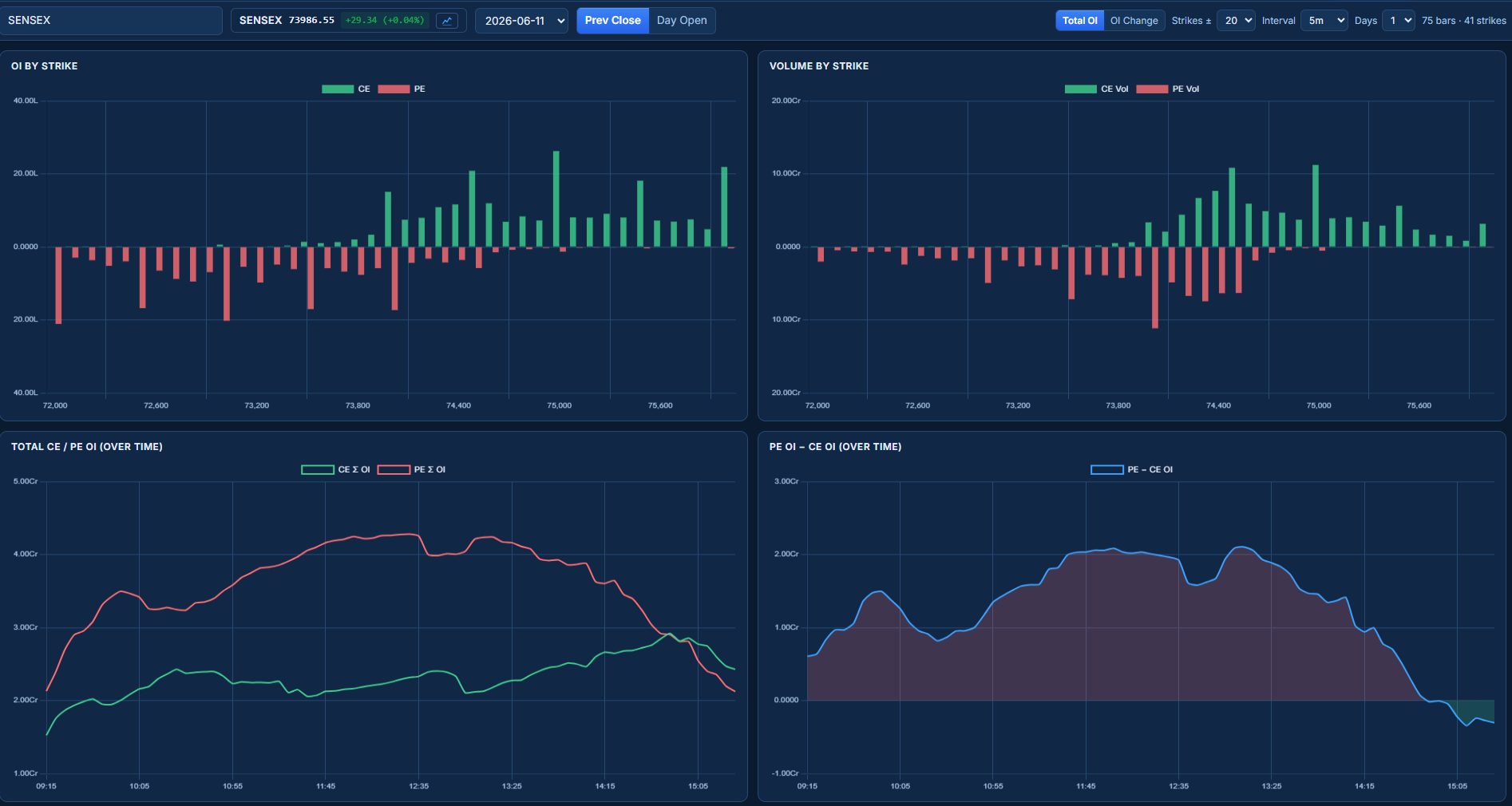
Task: Toggle the CE series in OI By Strike legend
Action: point(346,89)
